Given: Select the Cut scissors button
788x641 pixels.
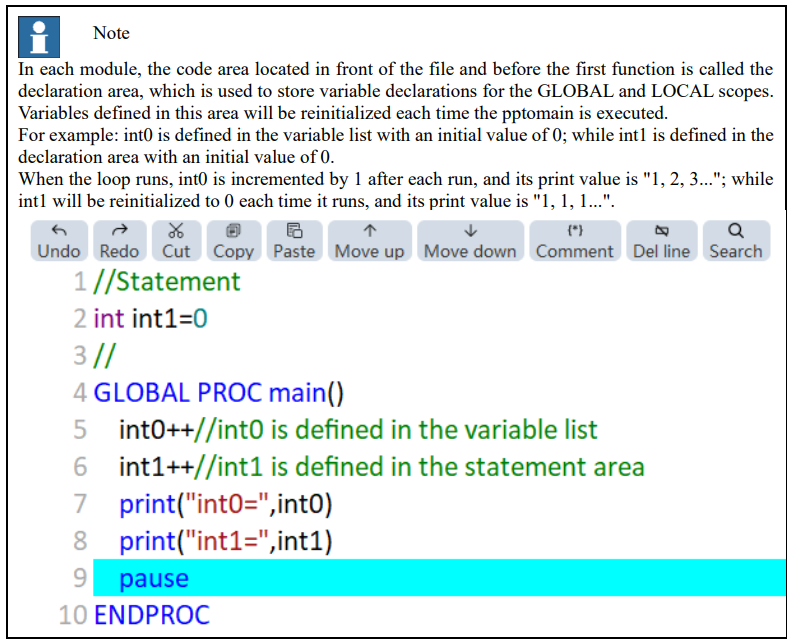Looking at the screenshot, I should [x=176, y=241].
